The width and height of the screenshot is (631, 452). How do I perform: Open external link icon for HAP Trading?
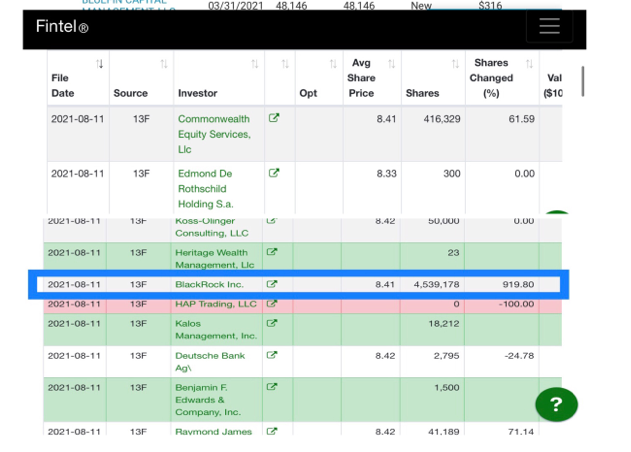[x=271, y=304]
